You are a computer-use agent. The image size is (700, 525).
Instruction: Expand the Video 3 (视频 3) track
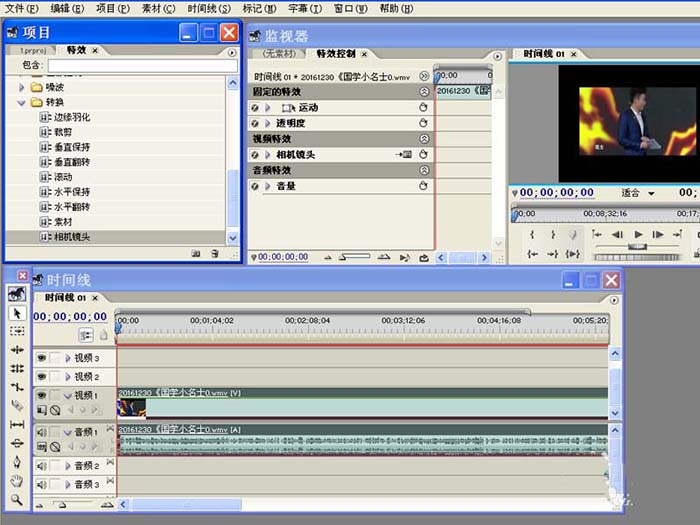pyautogui.click(x=68, y=358)
